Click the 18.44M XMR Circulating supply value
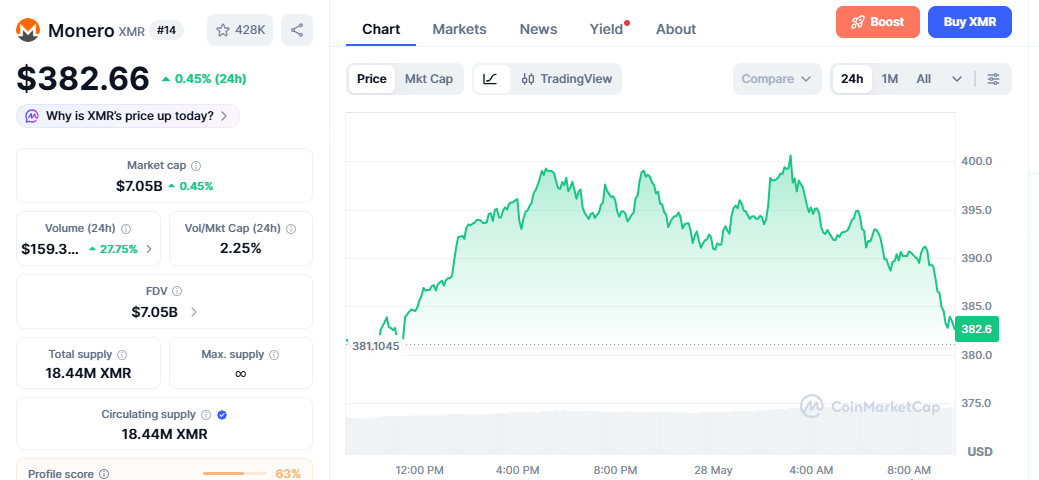The width and height of the screenshot is (1039, 480). [x=164, y=434]
